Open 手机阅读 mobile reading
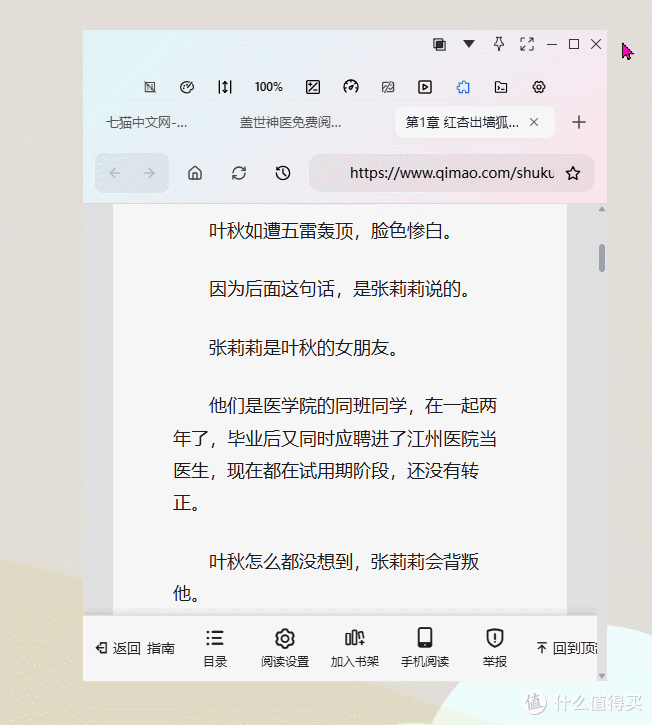 point(425,648)
